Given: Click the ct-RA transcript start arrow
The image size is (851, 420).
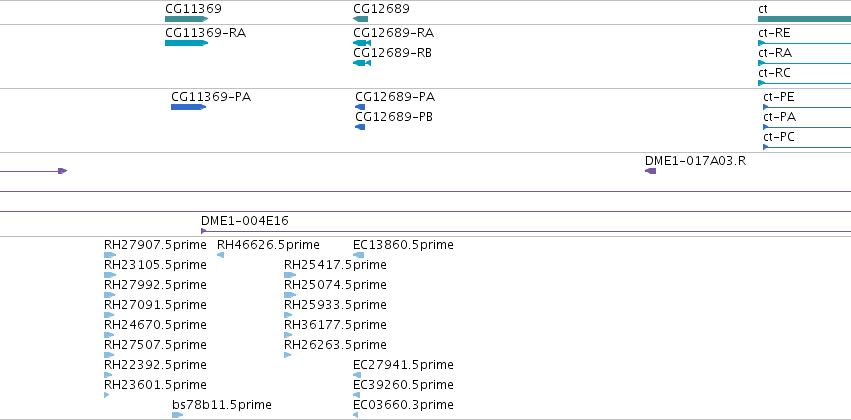Looking at the screenshot, I should (761, 63).
